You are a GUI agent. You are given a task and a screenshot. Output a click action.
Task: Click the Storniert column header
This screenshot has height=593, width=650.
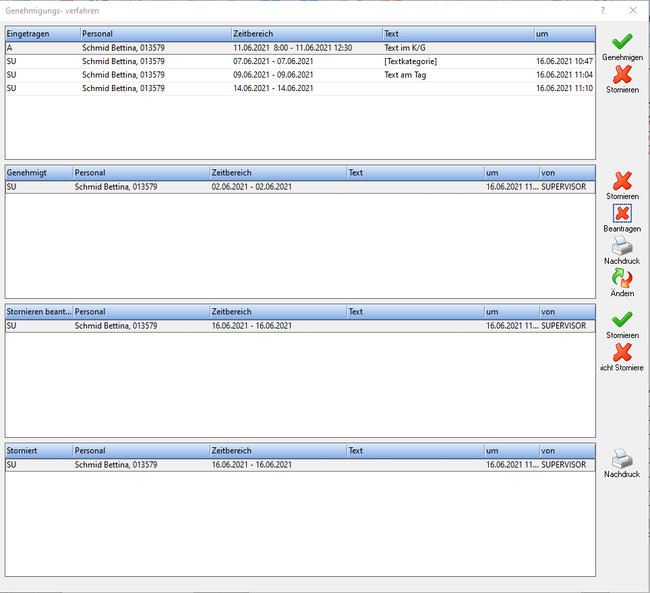(x=38, y=451)
